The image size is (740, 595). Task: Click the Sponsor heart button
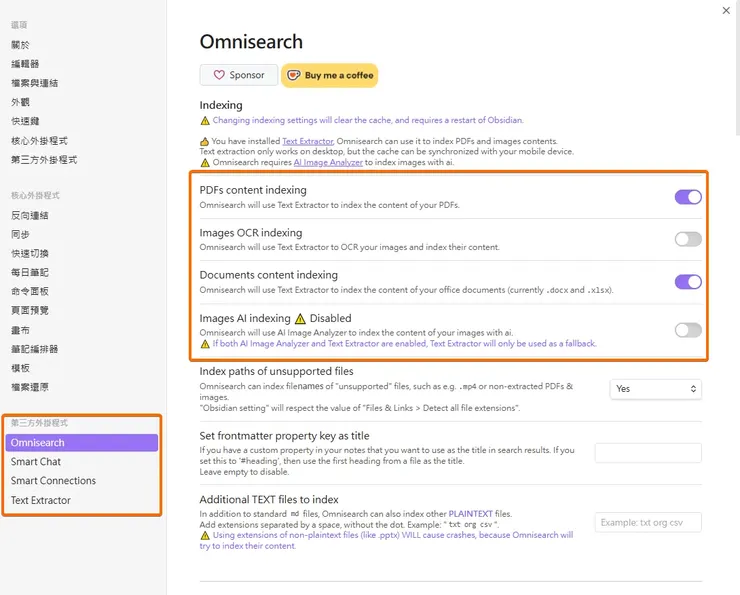coord(239,75)
